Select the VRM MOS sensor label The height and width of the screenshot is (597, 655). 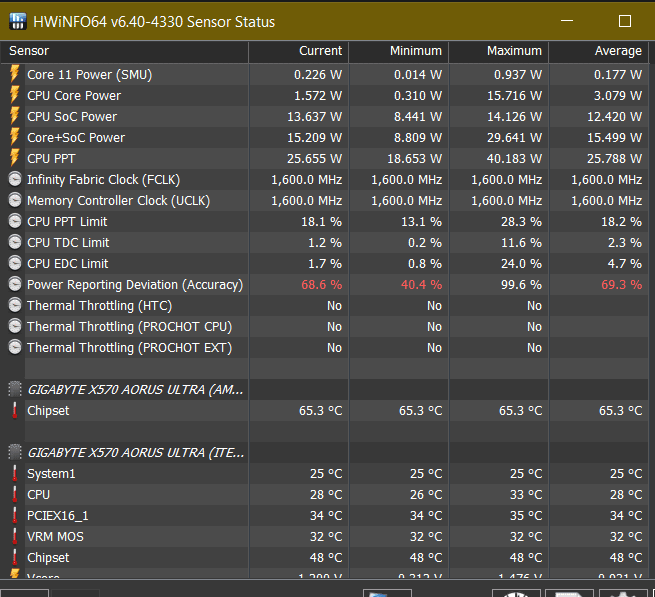pyautogui.click(x=55, y=537)
